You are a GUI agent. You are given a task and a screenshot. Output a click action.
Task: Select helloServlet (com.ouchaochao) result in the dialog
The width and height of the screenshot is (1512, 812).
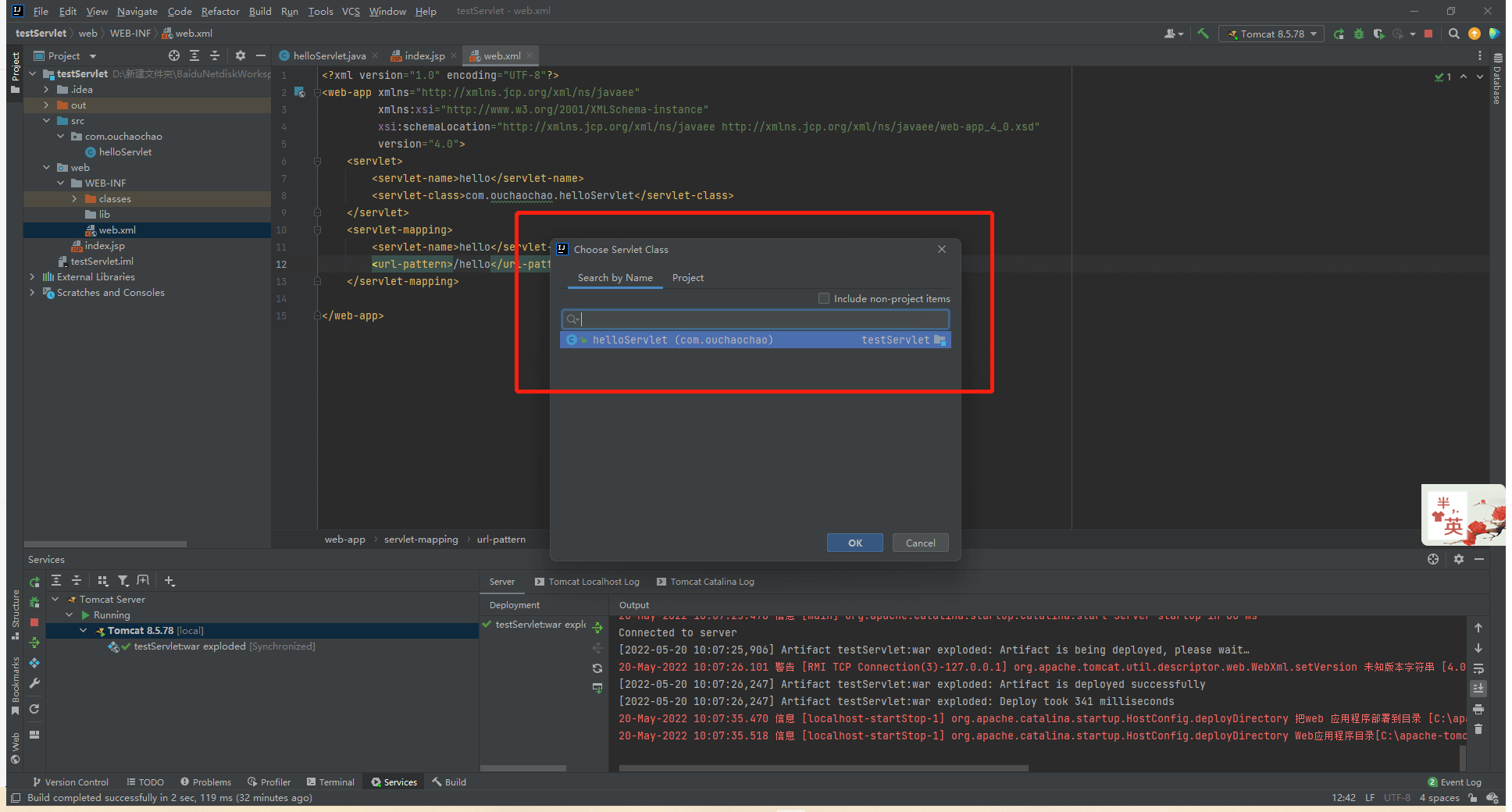[x=755, y=340]
